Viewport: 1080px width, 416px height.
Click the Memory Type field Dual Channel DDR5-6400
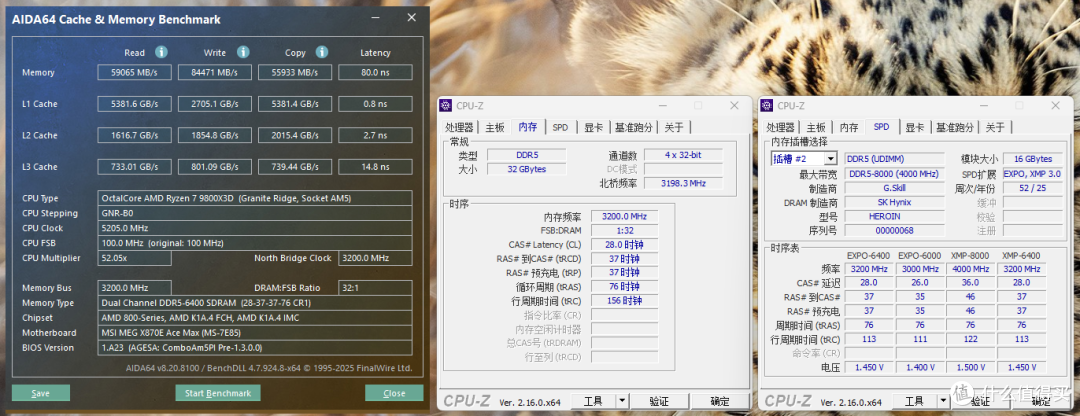click(x=256, y=303)
